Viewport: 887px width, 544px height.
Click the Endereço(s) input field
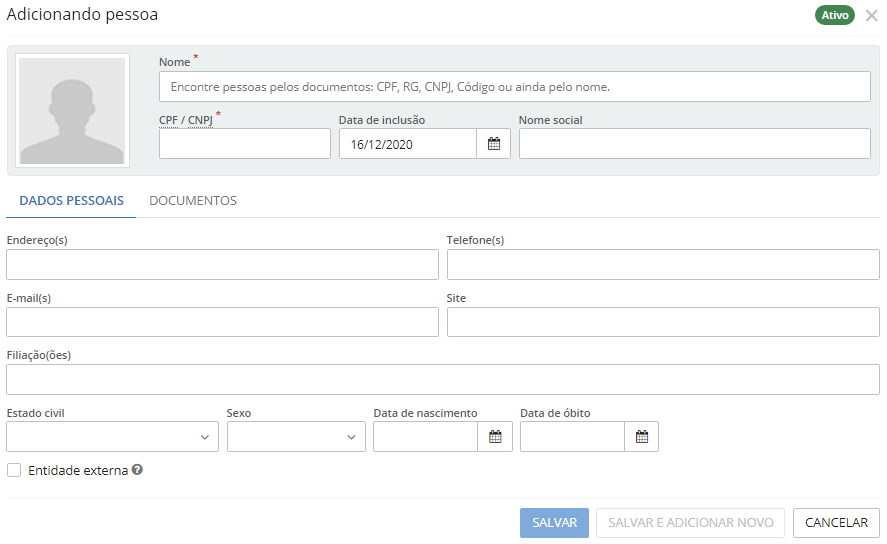click(222, 265)
